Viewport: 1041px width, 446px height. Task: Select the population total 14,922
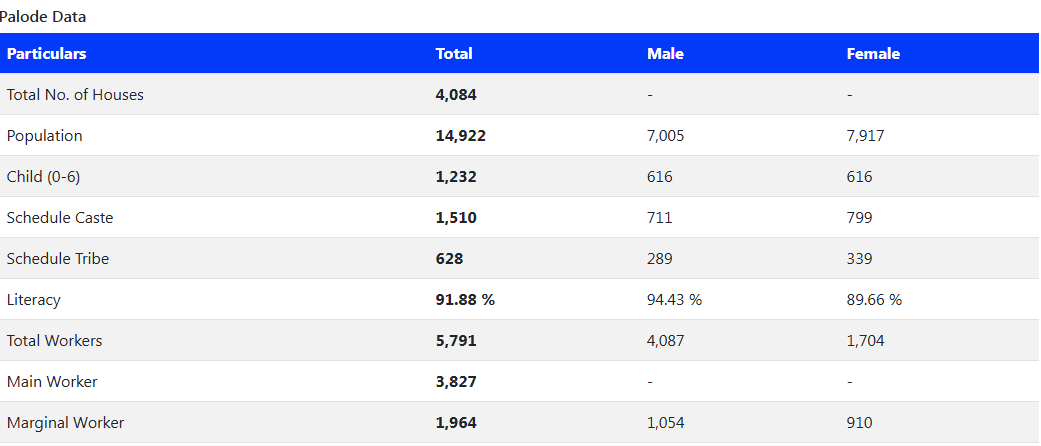[461, 136]
